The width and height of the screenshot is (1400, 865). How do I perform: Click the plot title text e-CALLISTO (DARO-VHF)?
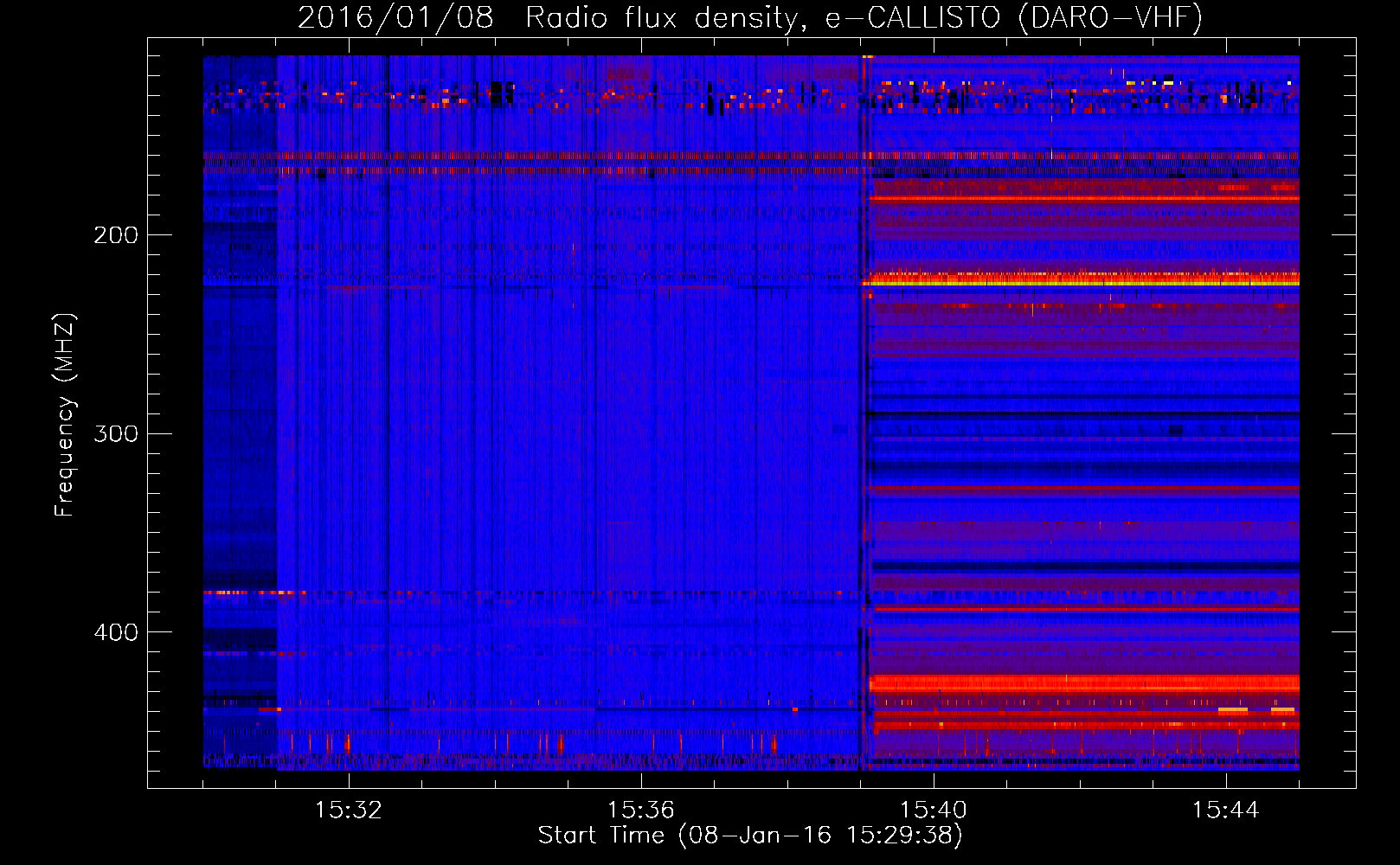coord(1013,17)
